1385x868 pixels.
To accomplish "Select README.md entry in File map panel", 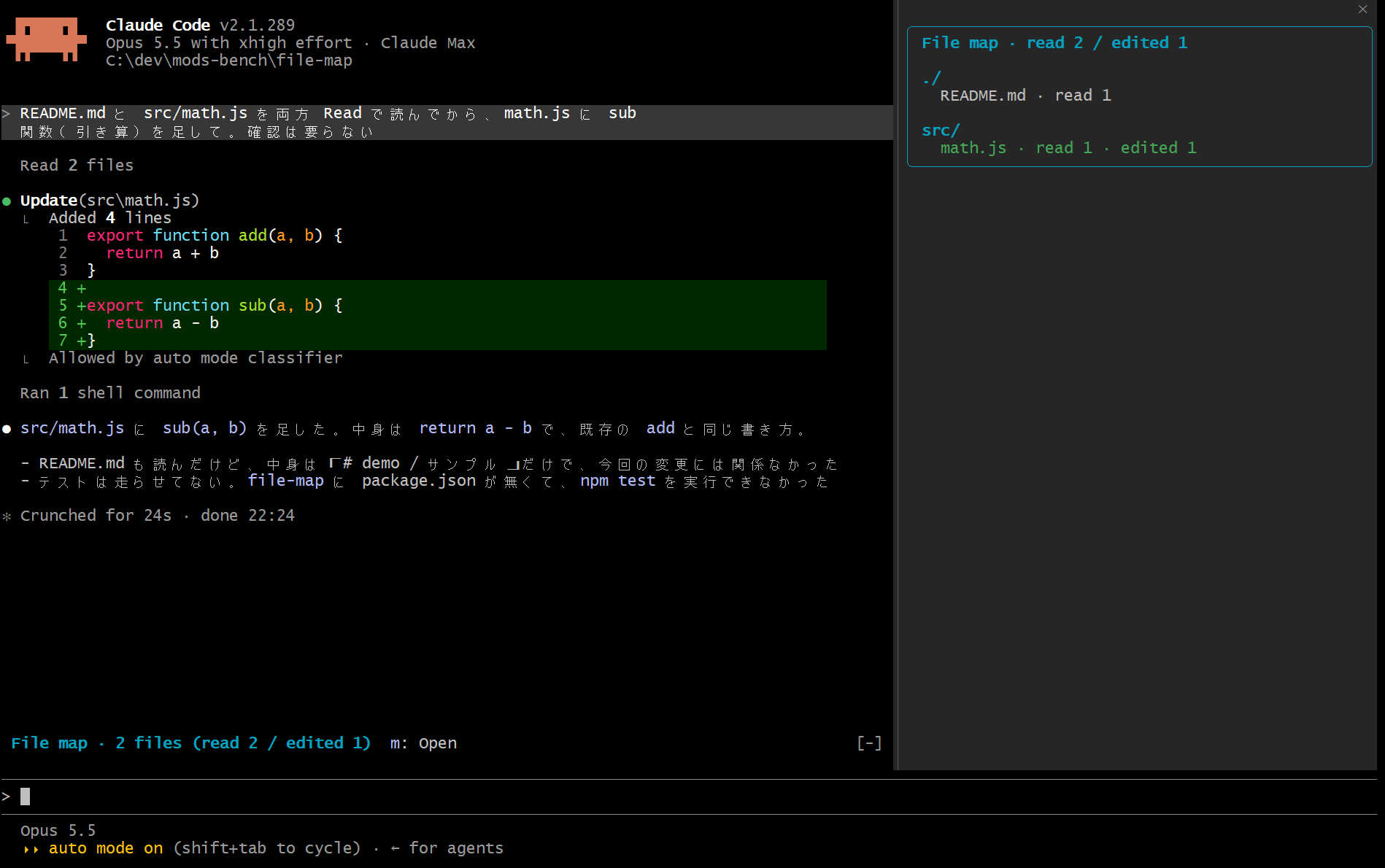I will pos(1025,96).
